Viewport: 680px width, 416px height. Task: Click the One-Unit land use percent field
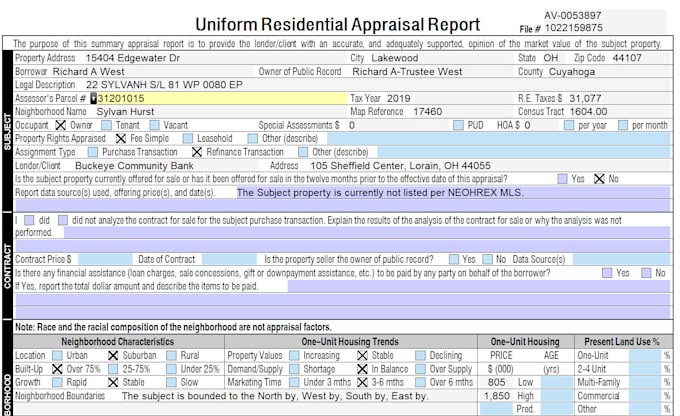coord(645,356)
